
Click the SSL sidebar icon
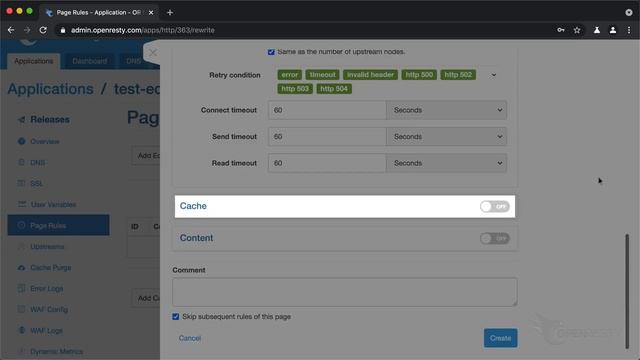pyautogui.click(x=22, y=183)
